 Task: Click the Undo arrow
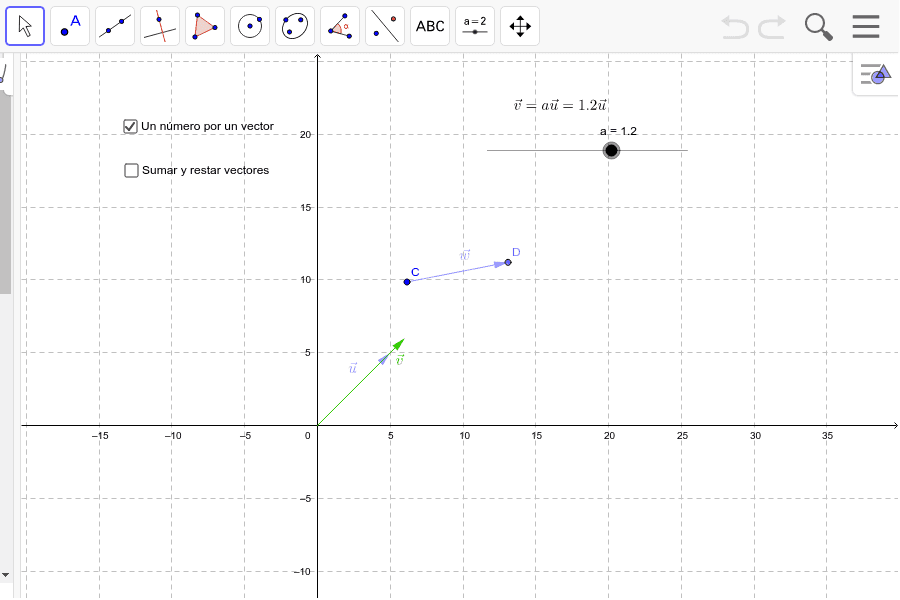(735, 27)
